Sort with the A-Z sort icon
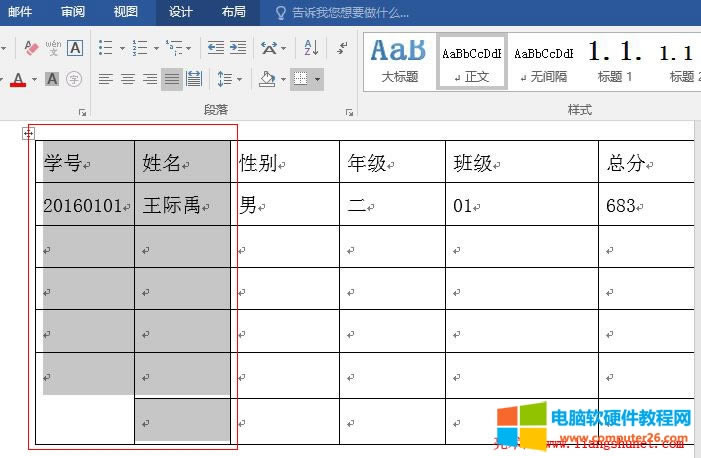 click(311, 47)
